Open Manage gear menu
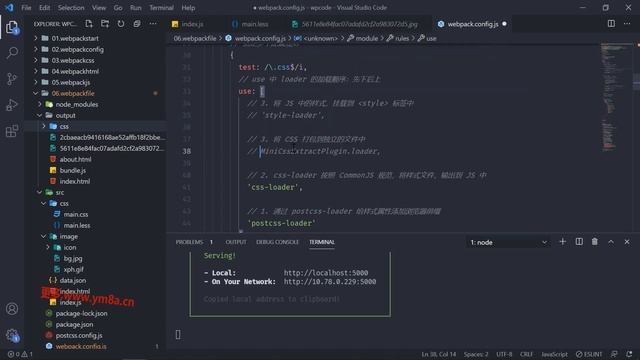640x360 pixels. point(12,336)
